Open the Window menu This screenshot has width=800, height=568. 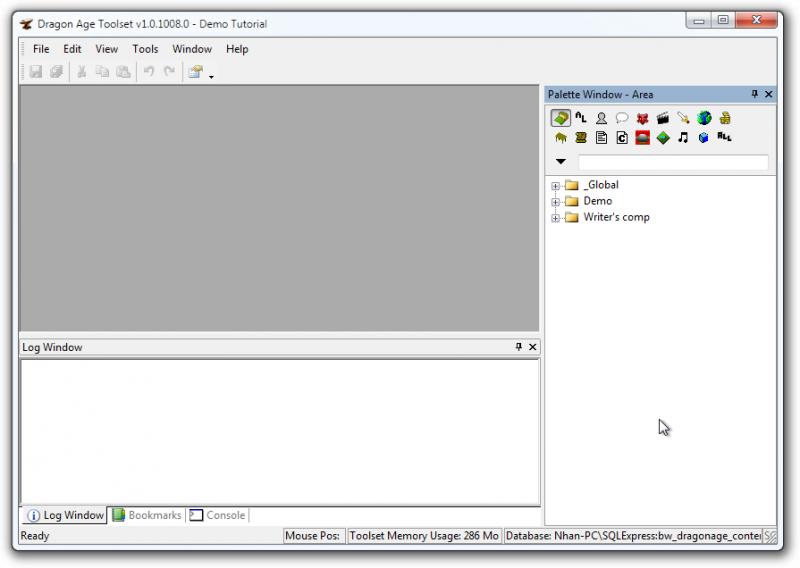coord(192,49)
